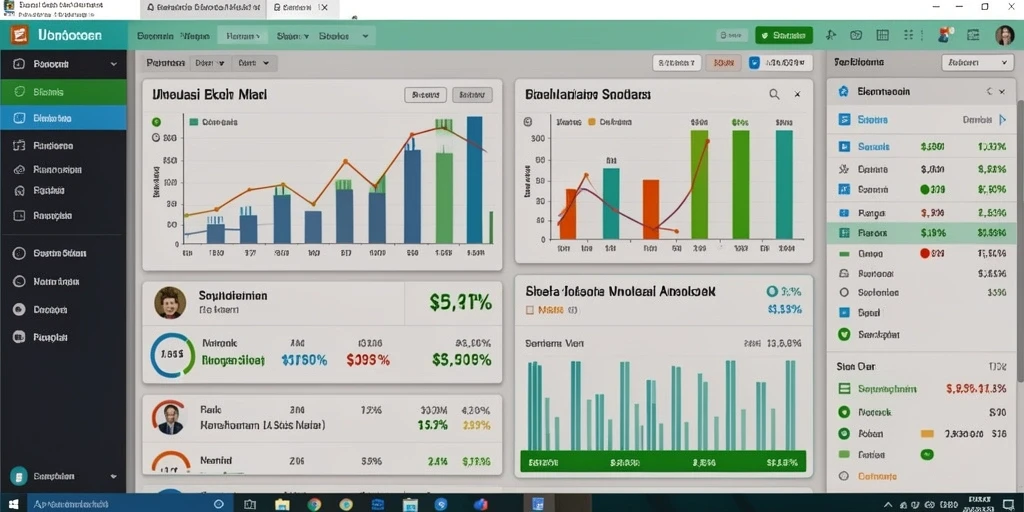Open the user avatar at the top-right corner
Screen dimensions: 1024x512
click(1004, 35)
